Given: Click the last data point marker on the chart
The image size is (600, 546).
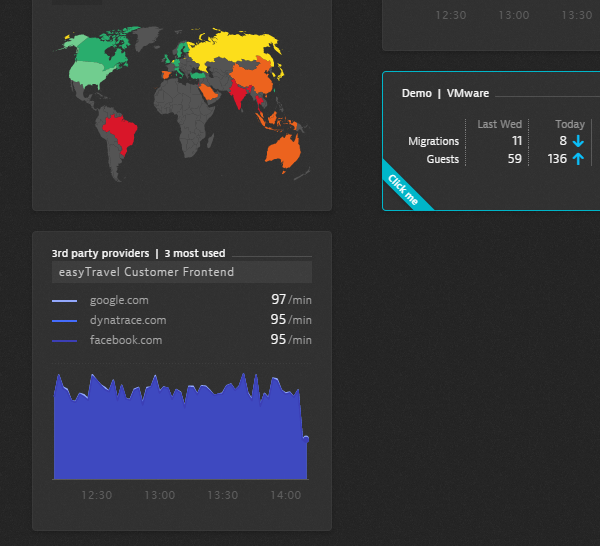Looking at the screenshot, I should point(306,439).
